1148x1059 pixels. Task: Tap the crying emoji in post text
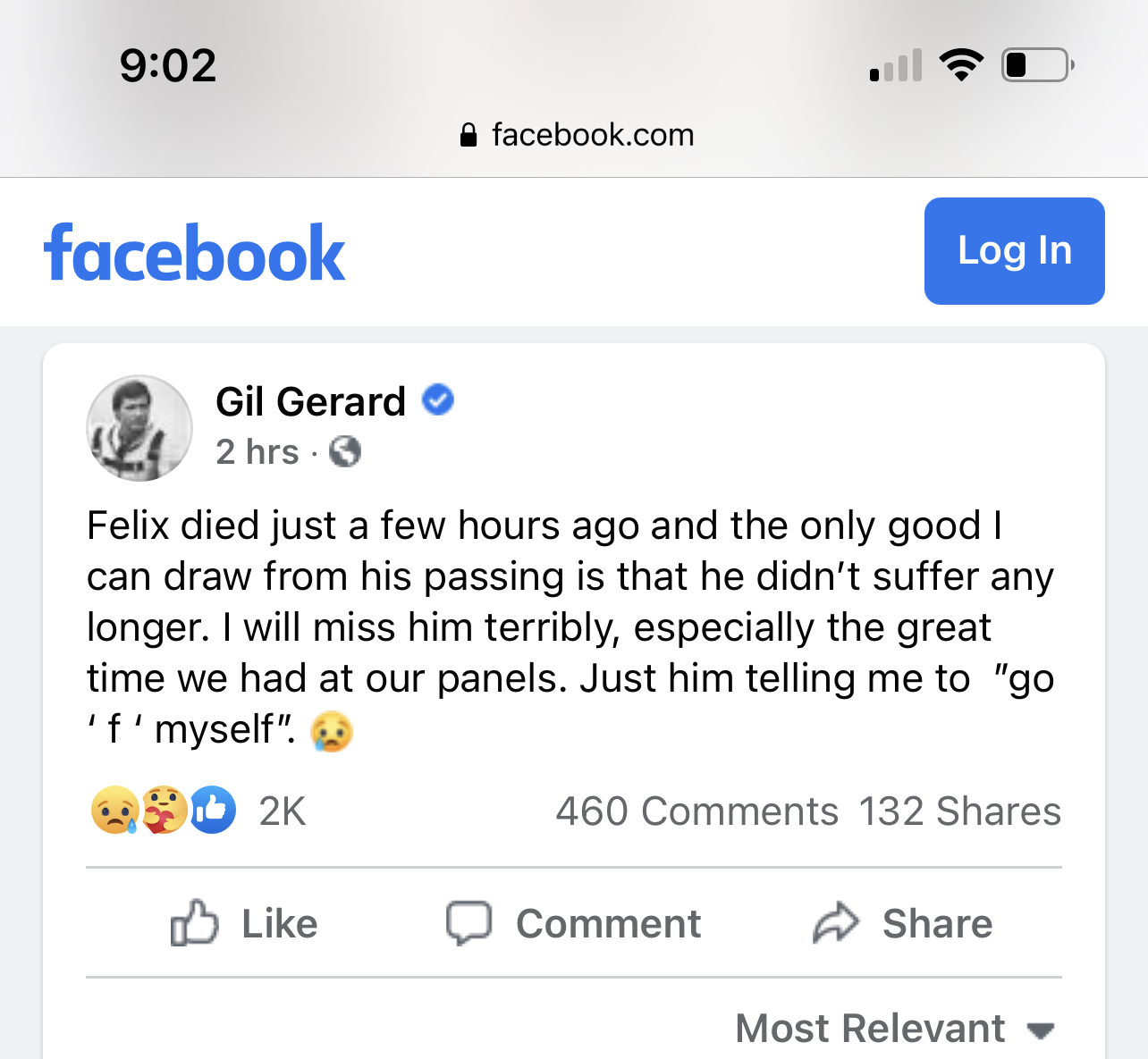tap(331, 731)
